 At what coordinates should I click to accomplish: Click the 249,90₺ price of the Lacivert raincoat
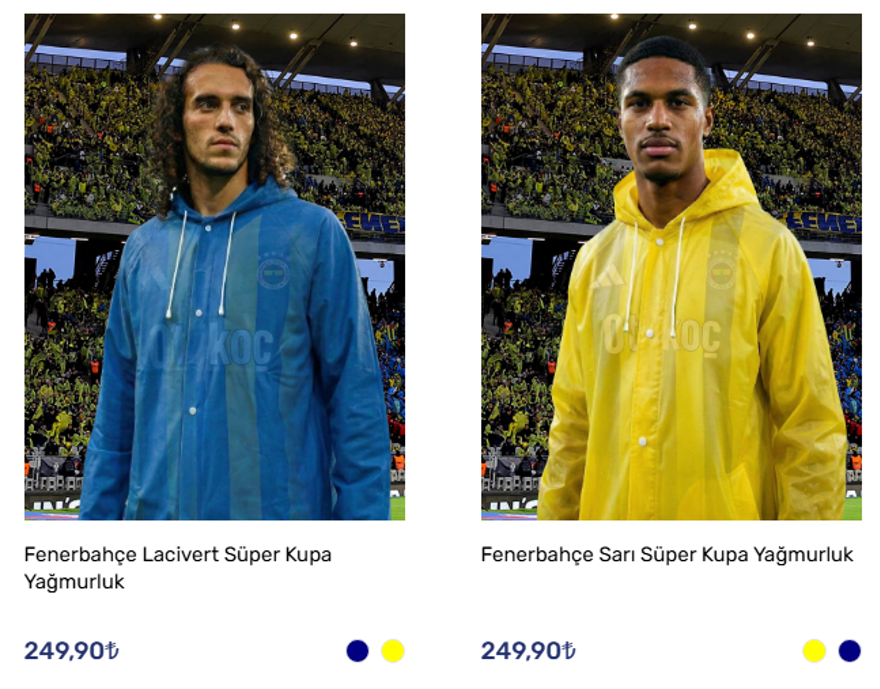tap(71, 651)
